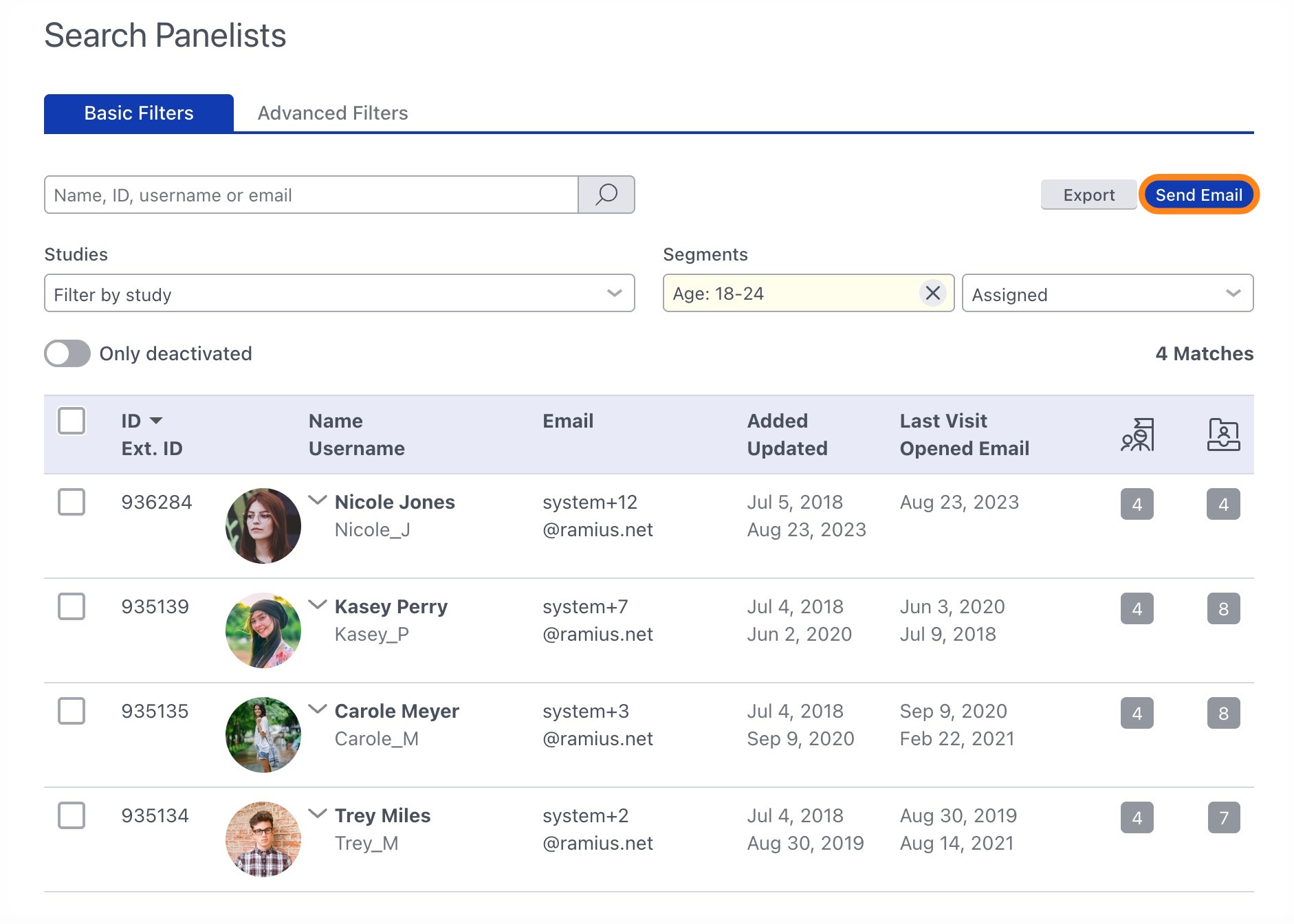The width and height of the screenshot is (1294, 924).
Task: Click the studies group column header icon
Action: [1137, 434]
